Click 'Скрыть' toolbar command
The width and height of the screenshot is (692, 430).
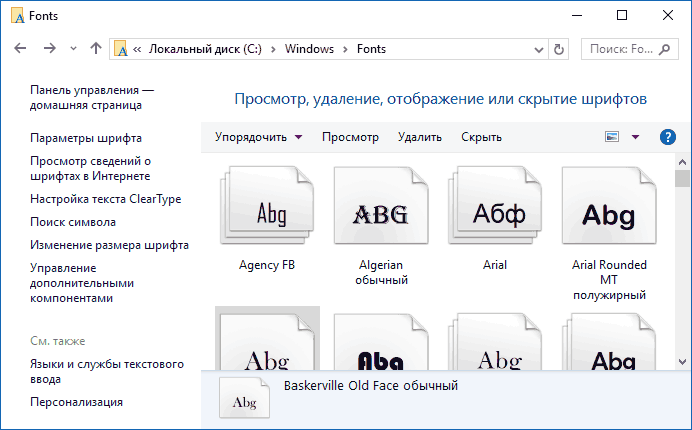point(481,137)
